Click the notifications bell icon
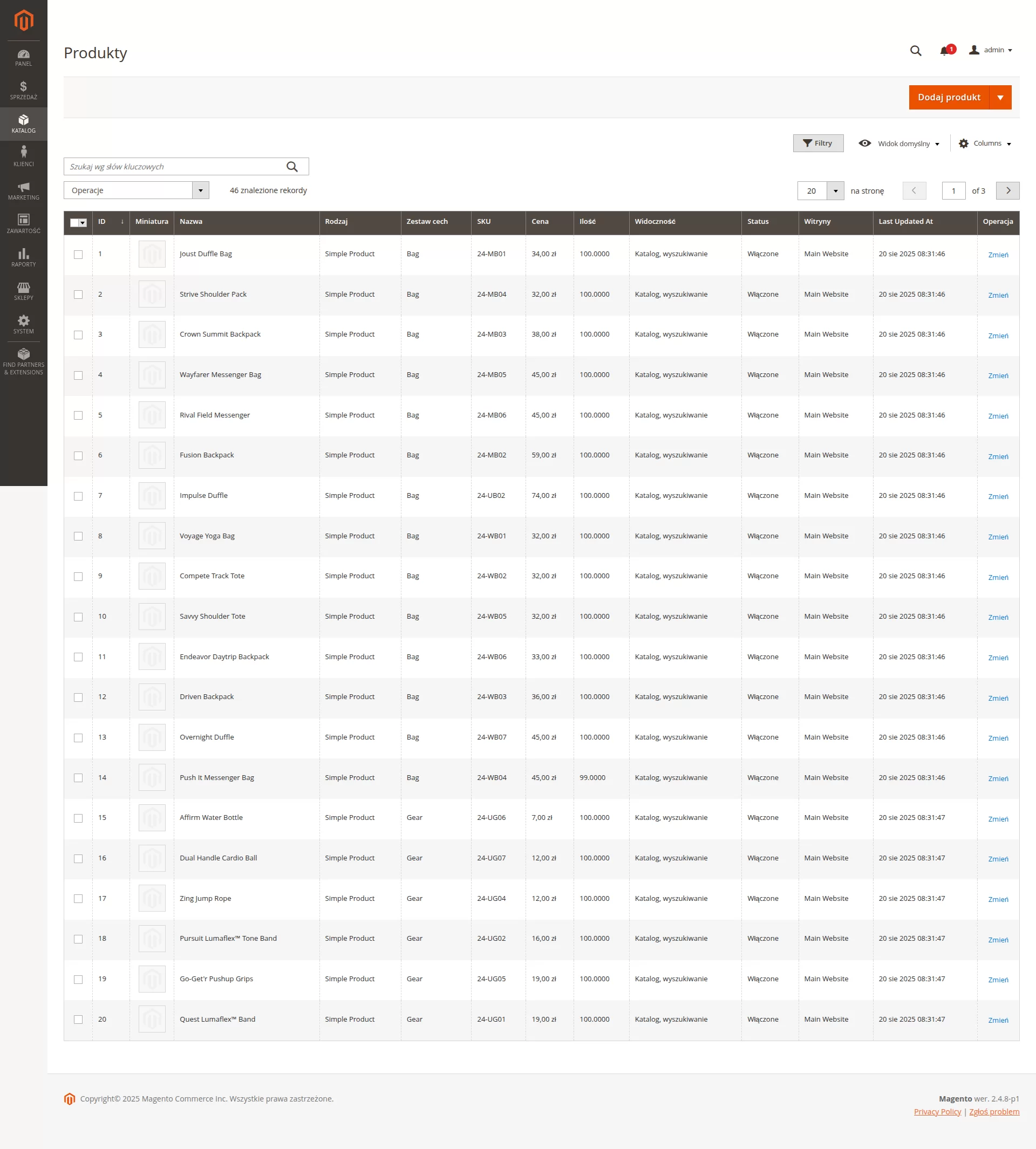 [x=944, y=51]
